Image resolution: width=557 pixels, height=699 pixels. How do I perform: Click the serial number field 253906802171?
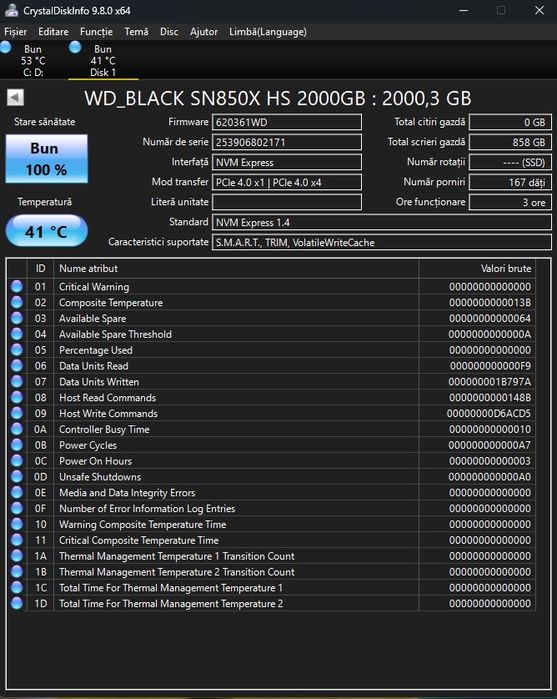pos(287,142)
